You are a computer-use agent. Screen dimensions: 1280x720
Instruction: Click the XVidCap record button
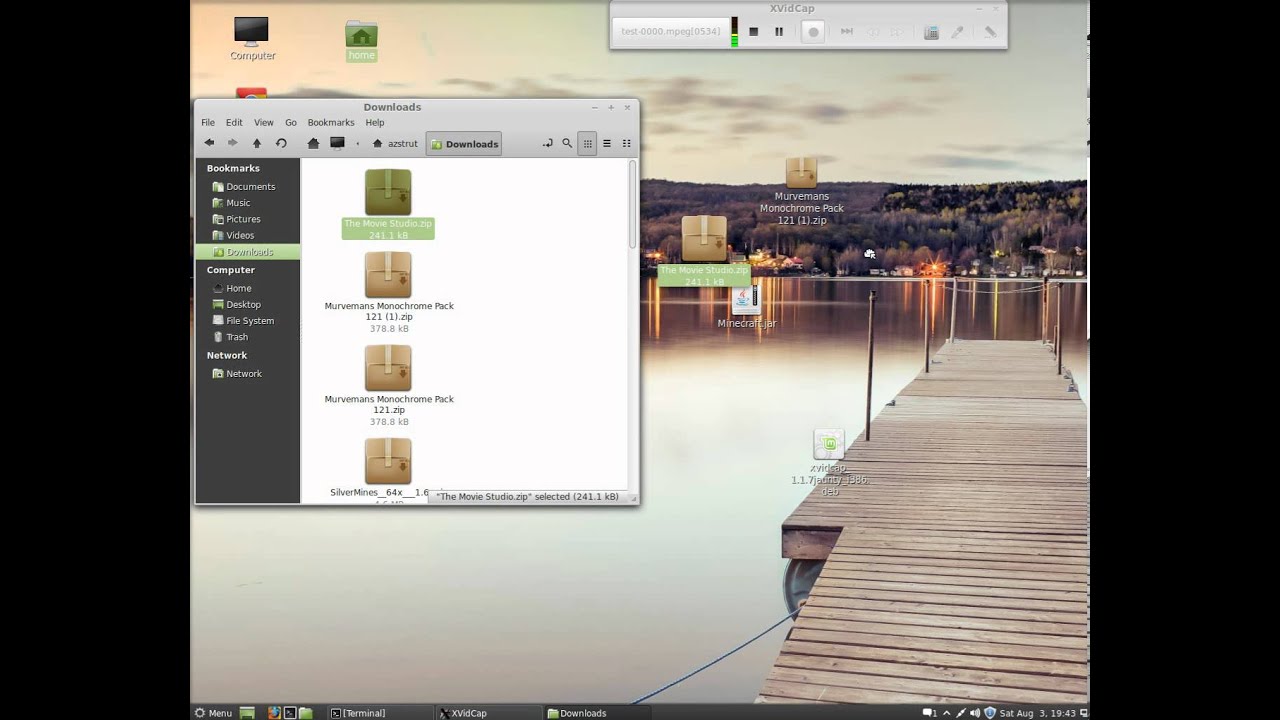pyautogui.click(x=813, y=32)
